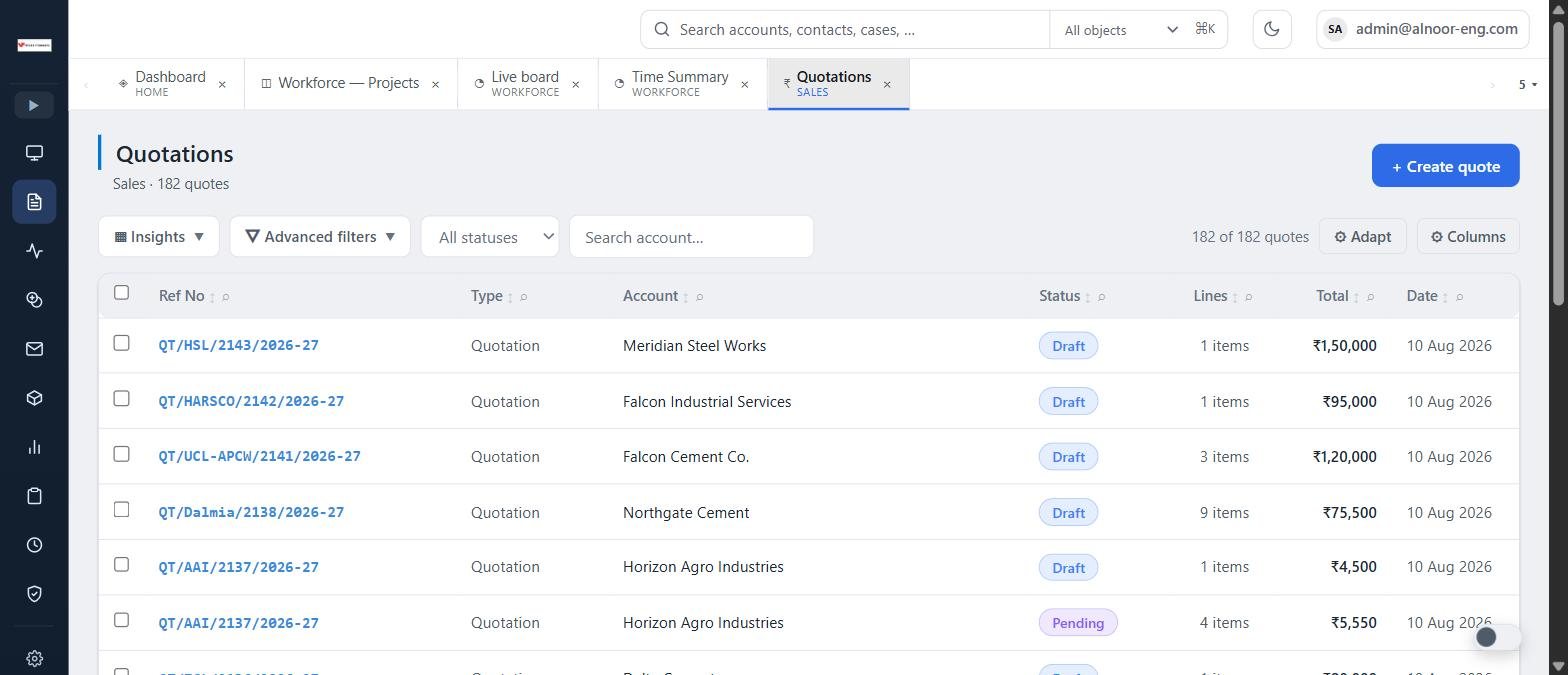Open the mail envelope icon in sidebar

34,349
